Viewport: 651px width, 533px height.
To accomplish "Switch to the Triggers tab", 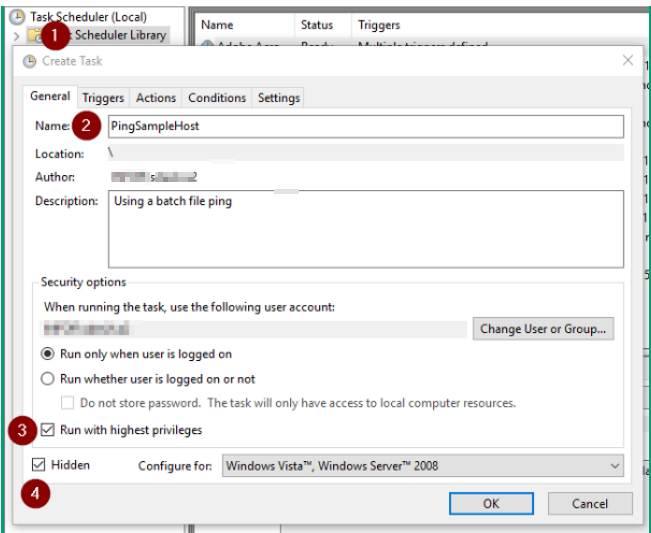I will [103, 98].
